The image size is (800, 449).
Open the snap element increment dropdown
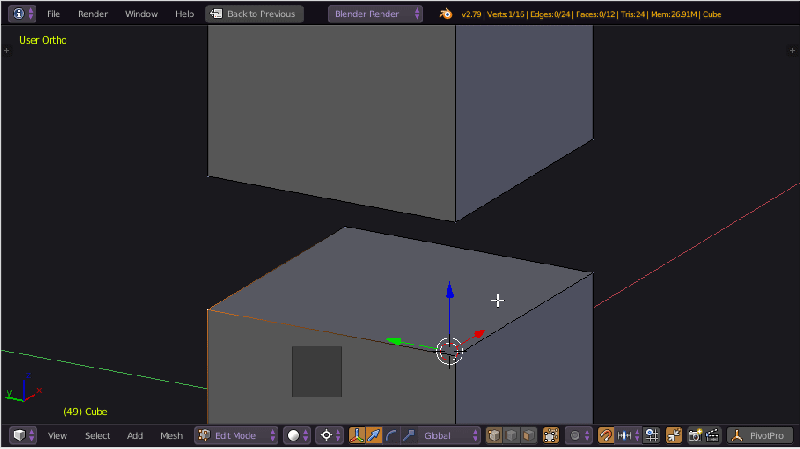pyautogui.click(x=628, y=435)
